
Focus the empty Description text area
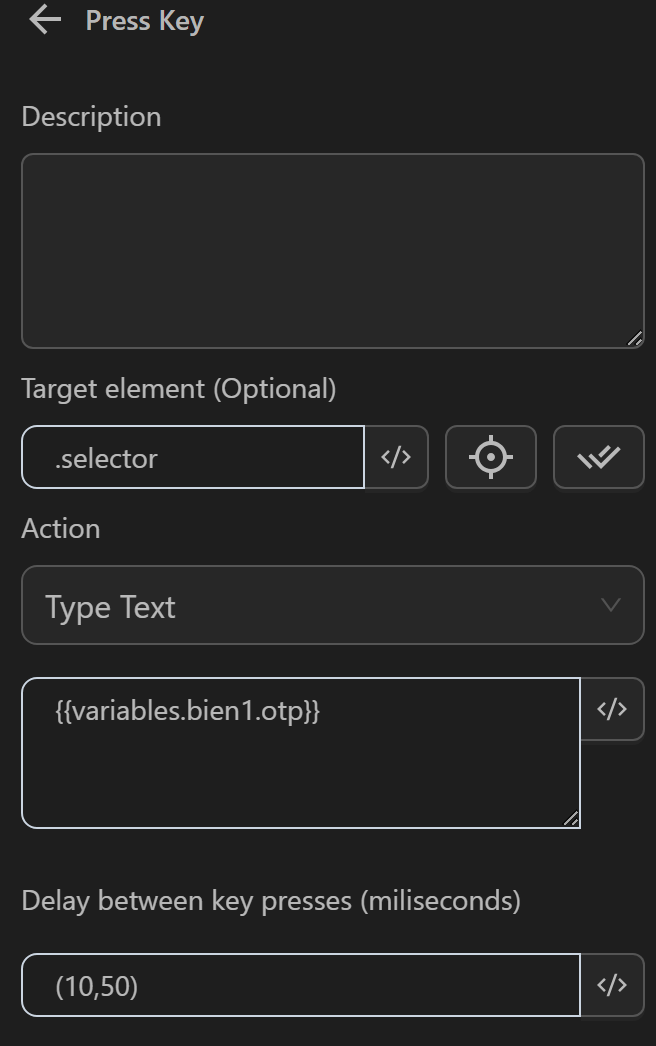(330, 250)
